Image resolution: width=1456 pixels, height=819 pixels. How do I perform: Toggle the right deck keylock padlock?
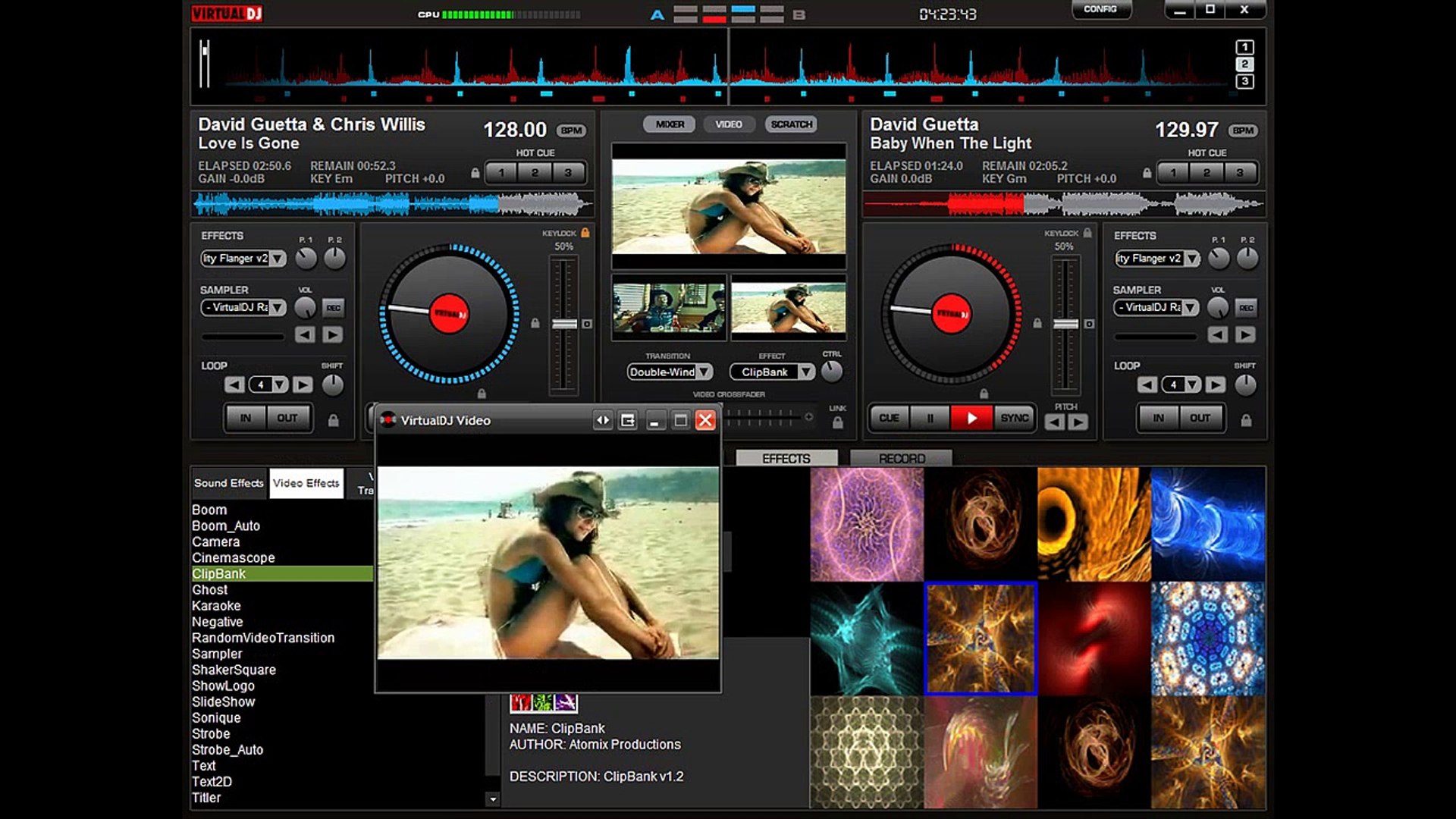click(x=1087, y=233)
